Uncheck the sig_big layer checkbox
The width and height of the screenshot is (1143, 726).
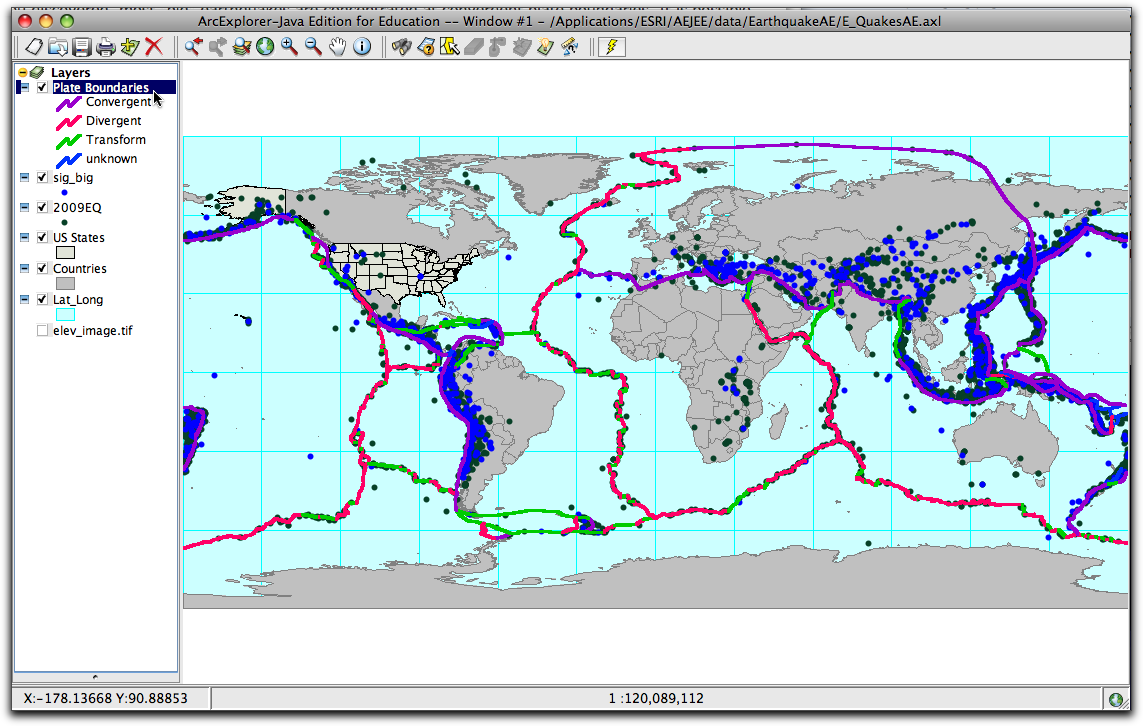[42, 176]
